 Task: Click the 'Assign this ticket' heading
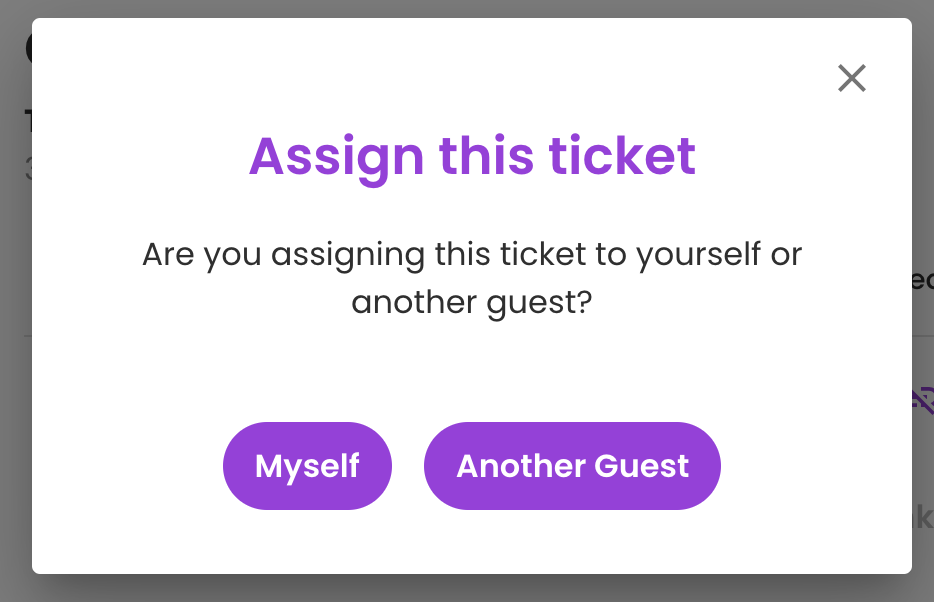click(x=472, y=157)
